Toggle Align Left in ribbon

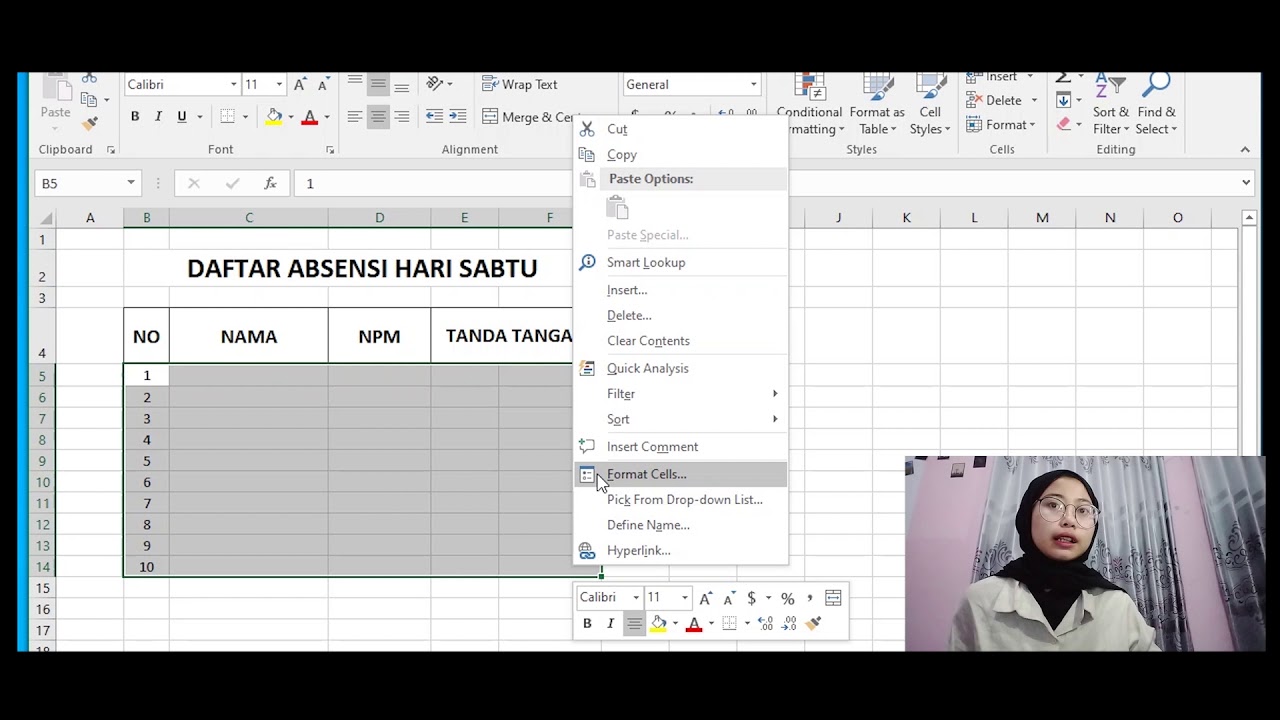(354, 117)
